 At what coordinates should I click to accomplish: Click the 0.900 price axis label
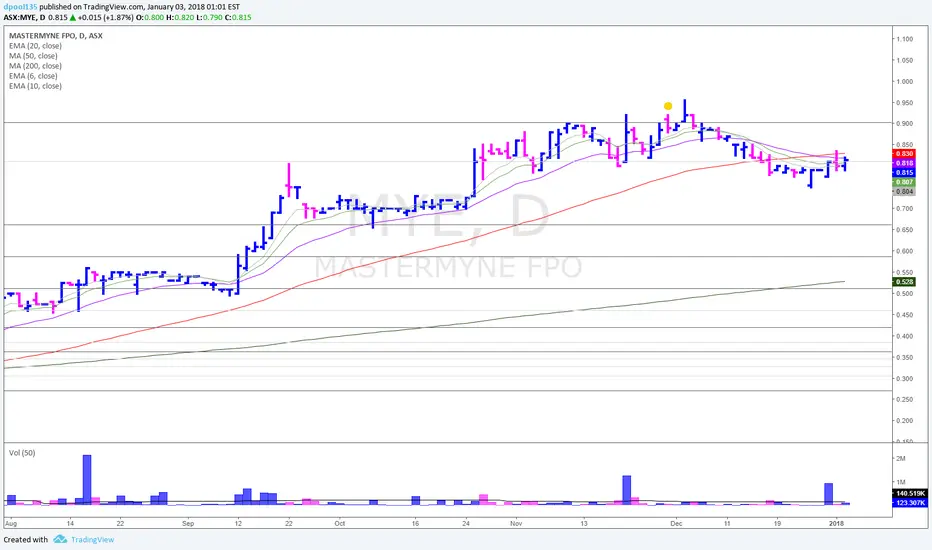tap(905, 124)
